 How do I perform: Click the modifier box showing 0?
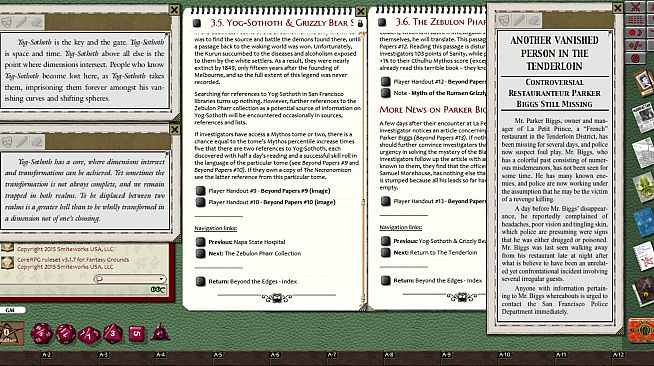11,333
